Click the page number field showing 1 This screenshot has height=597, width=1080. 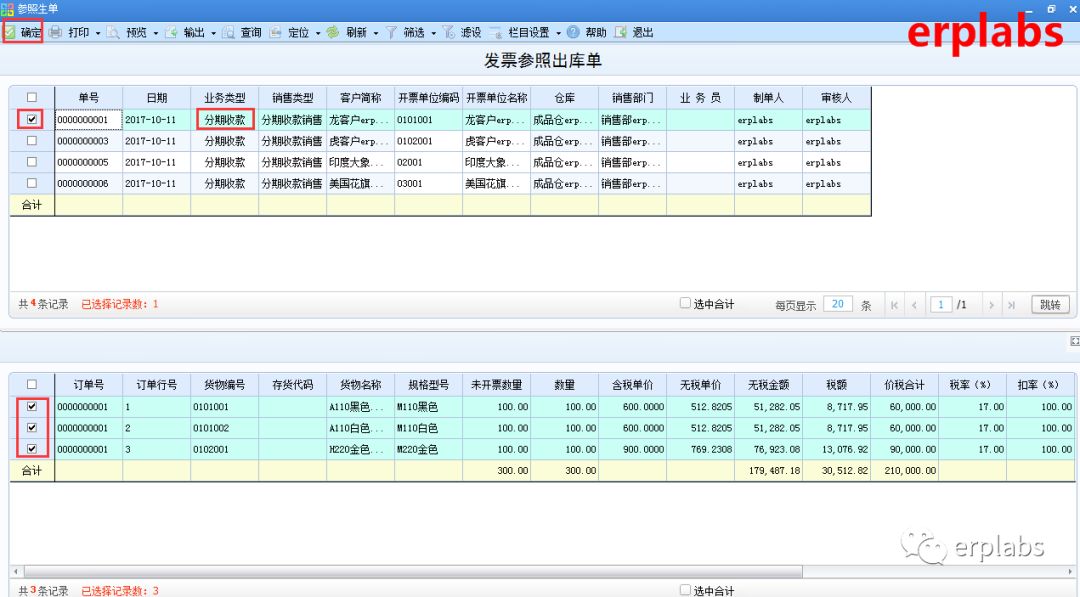point(941,304)
